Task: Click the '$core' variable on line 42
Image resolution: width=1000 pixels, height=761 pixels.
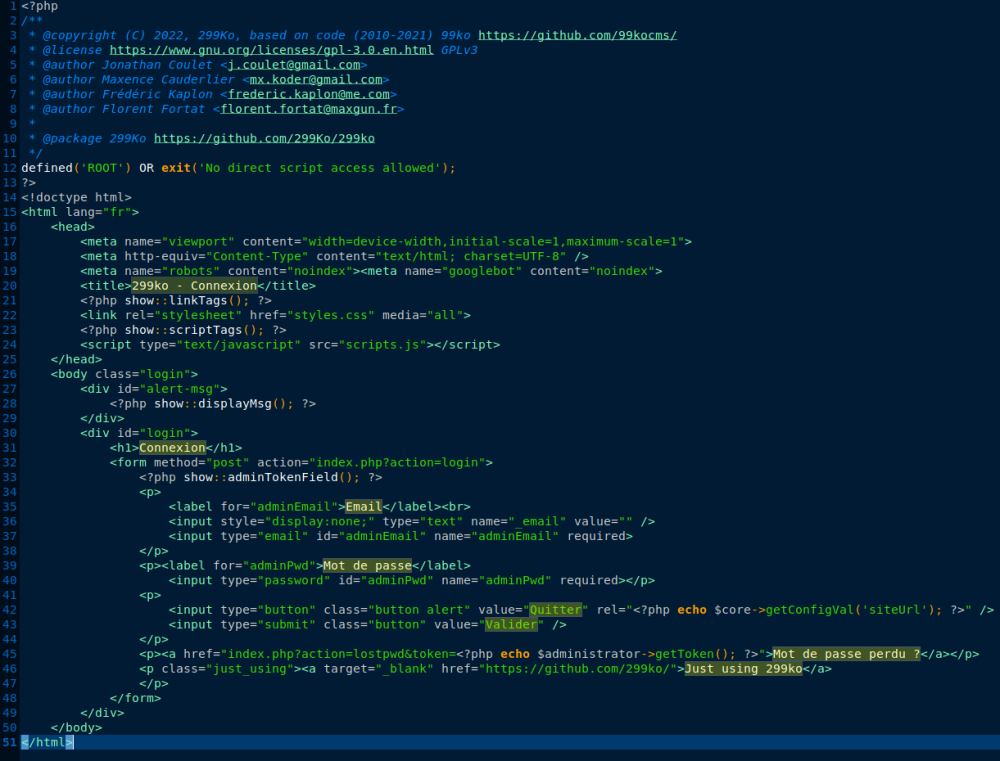Action: click(x=732, y=610)
